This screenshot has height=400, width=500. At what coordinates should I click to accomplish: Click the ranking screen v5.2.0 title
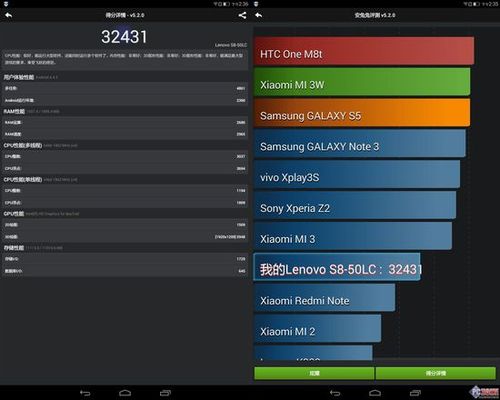tap(375, 15)
